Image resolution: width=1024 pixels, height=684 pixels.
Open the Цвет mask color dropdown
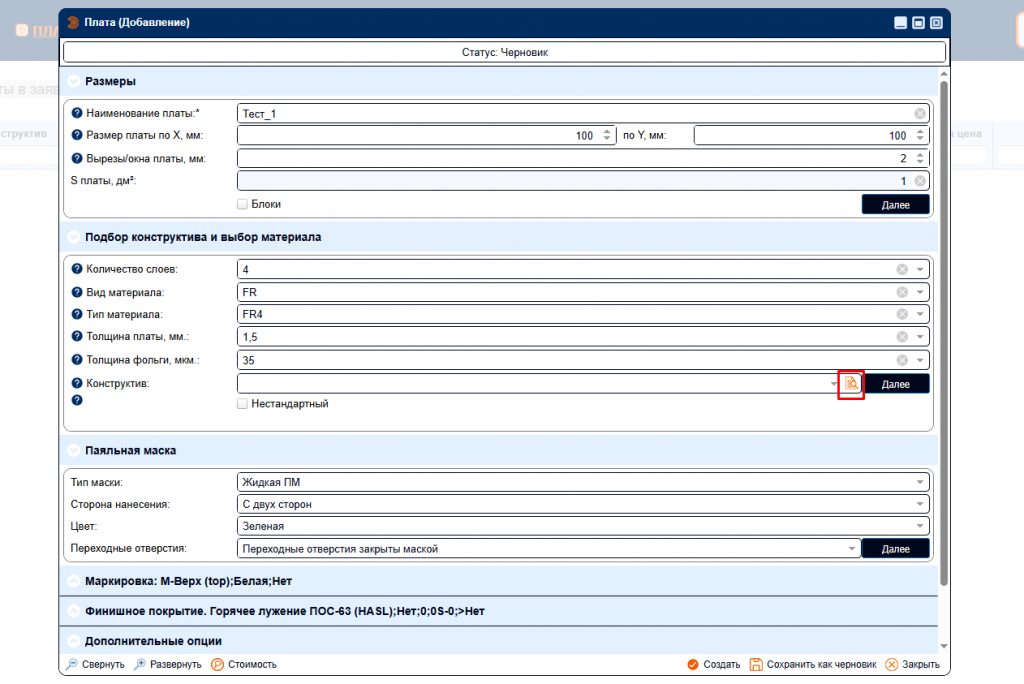coord(920,526)
